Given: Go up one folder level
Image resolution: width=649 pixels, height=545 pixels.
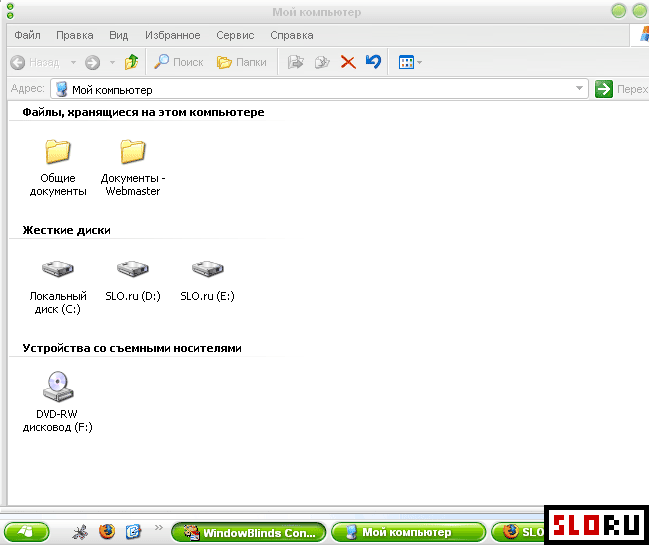Looking at the screenshot, I should pyautogui.click(x=131, y=62).
